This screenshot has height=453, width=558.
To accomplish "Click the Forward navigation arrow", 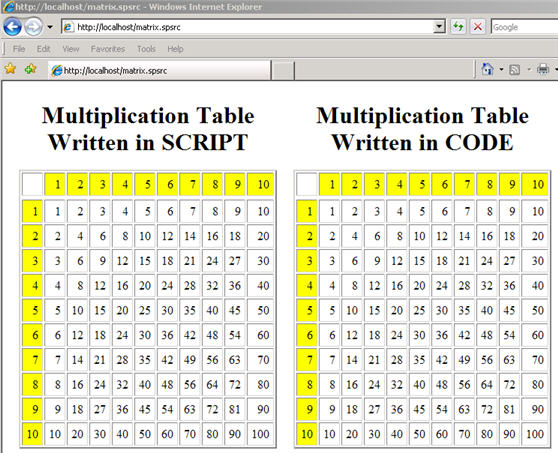I will 33,27.
